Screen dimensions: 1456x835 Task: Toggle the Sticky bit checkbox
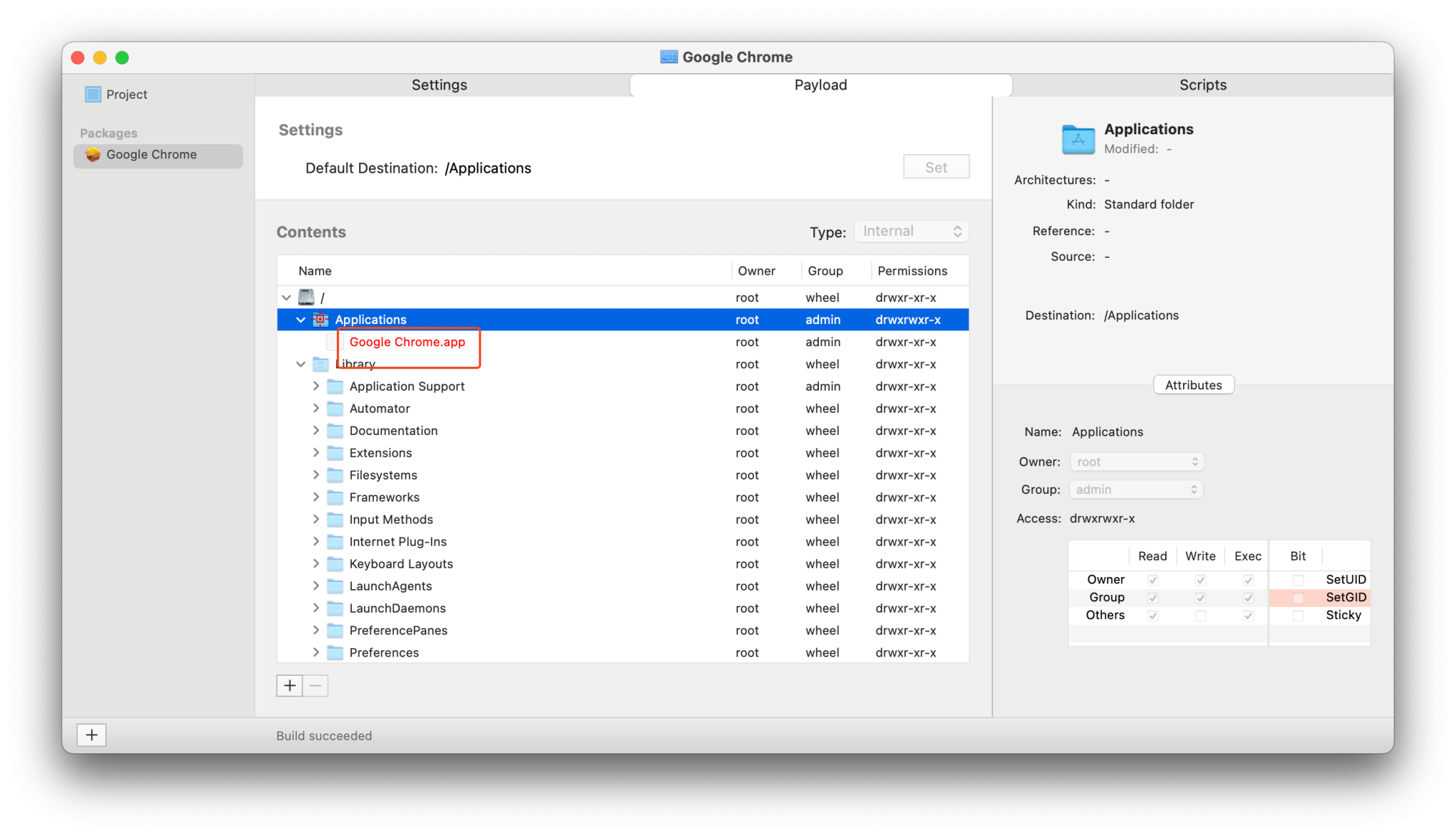(1298, 615)
